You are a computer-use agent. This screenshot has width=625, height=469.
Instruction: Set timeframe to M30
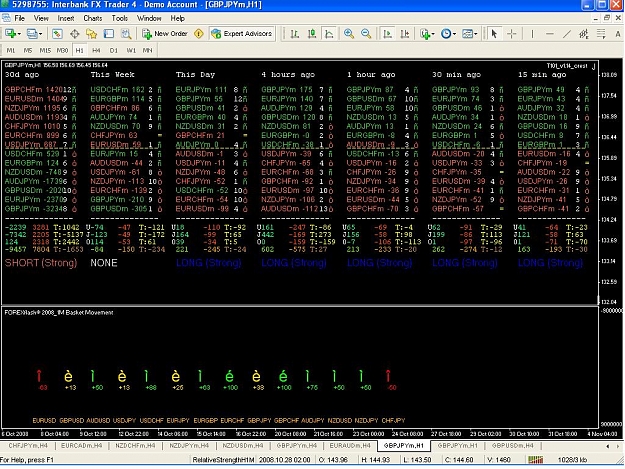[x=62, y=50]
